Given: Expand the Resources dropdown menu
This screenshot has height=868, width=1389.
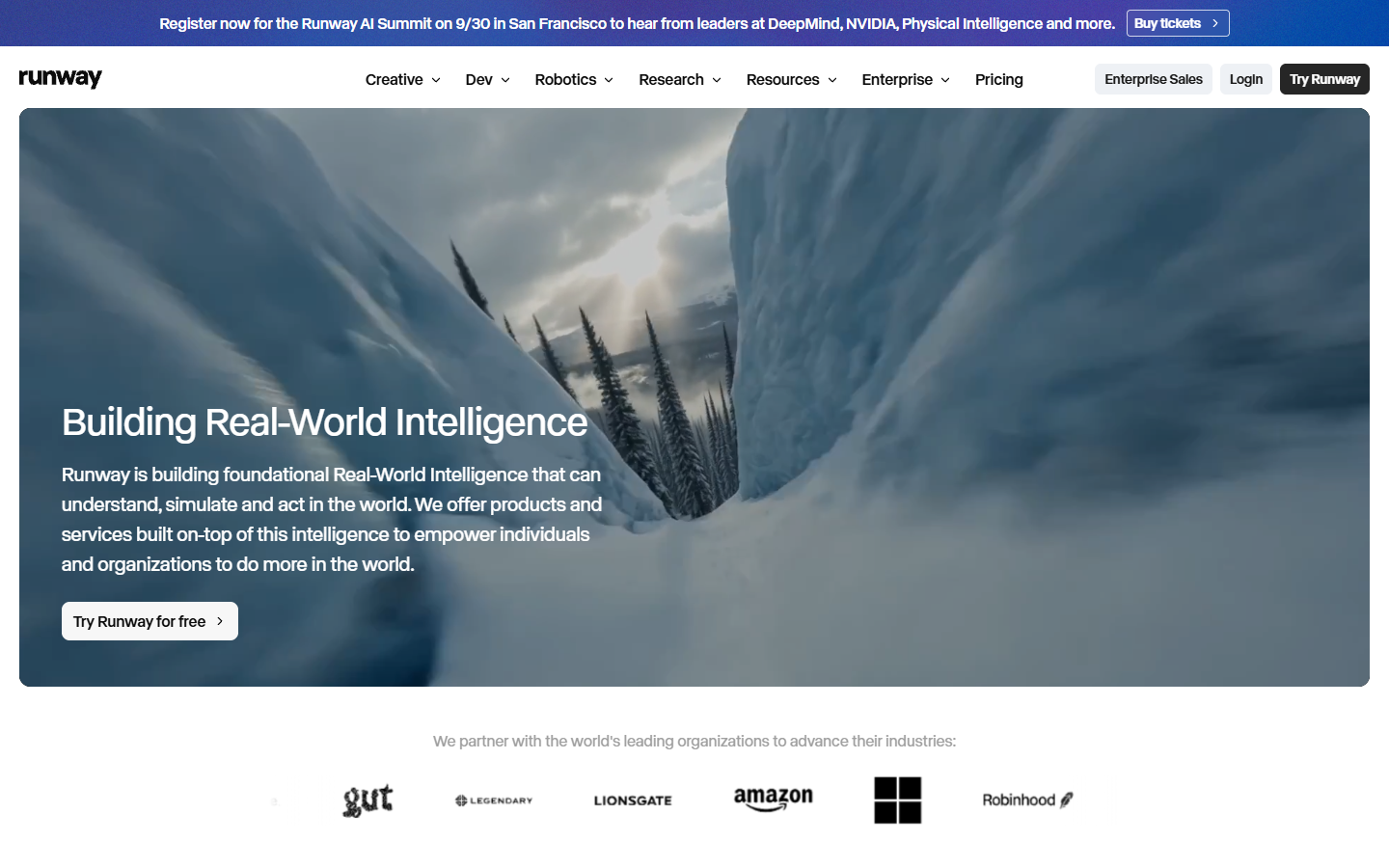Looking at the screenshot, I should (792, 79).
